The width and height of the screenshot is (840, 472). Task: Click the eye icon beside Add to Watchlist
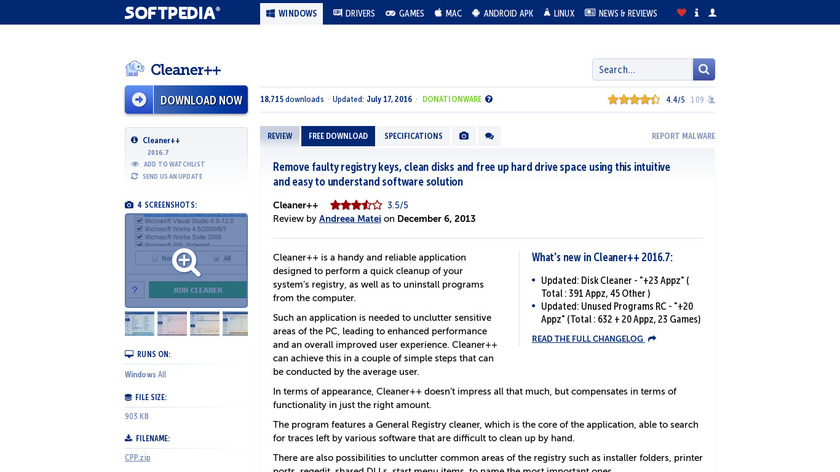point(135,164)
